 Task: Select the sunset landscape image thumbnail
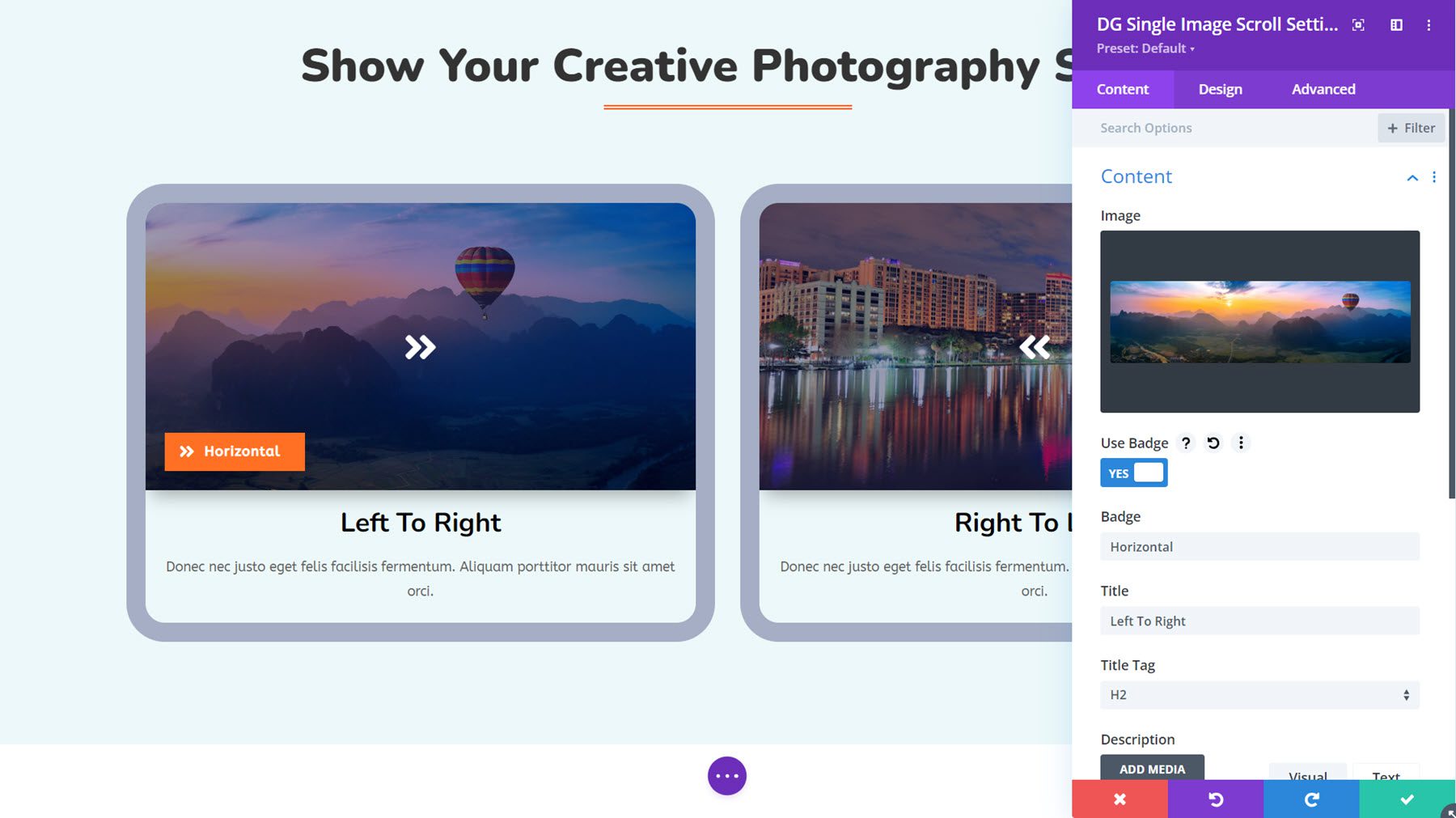pos(1259,321)
